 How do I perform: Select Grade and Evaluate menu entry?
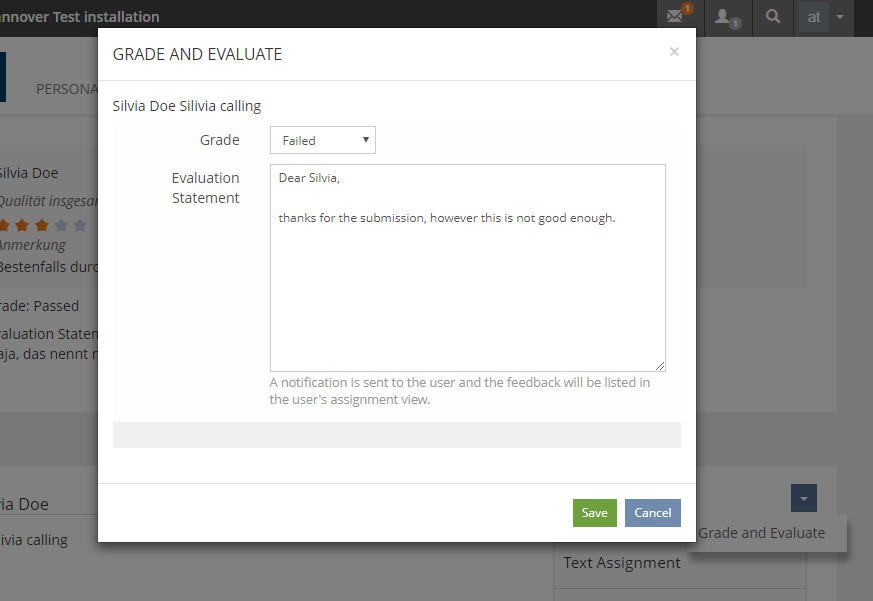[761, 533]
